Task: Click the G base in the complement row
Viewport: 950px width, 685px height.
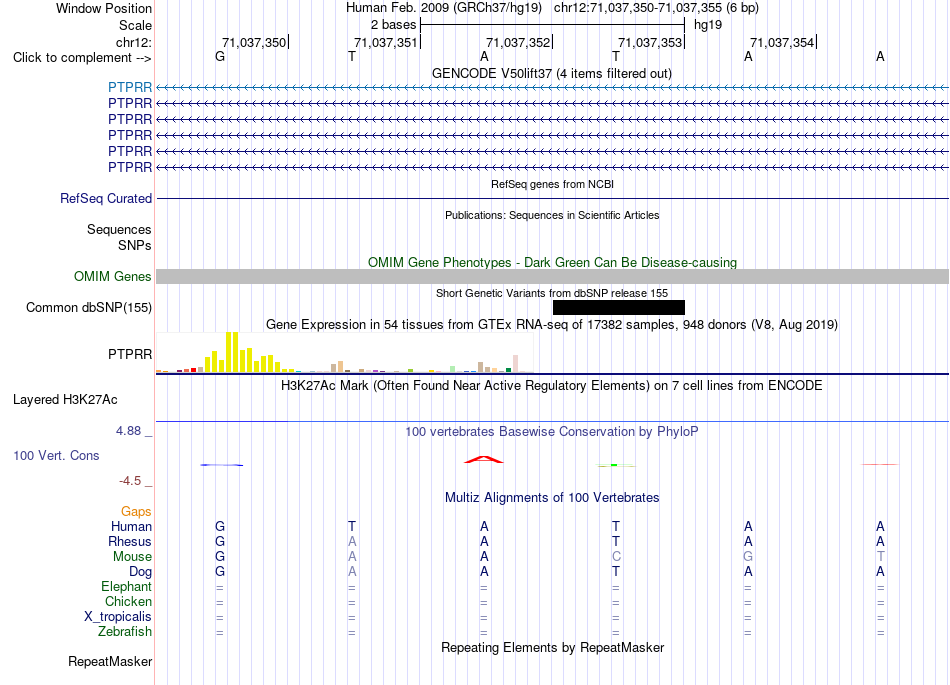Action: coord(220,56)
